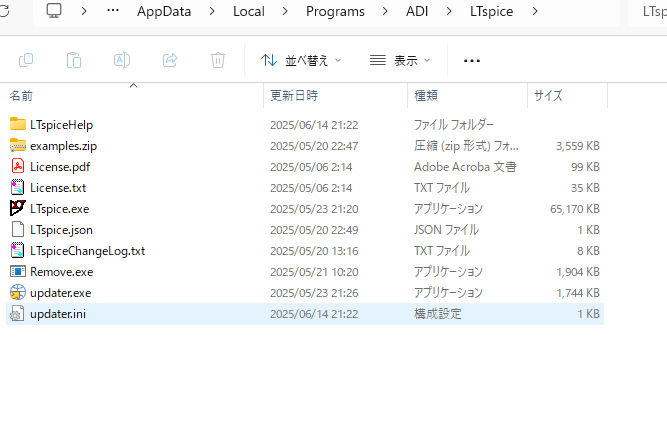The width and height of the screenshot is (667, 428).
Task: Expand the chevron after LTspice breadcrumb
Action: 539,11
